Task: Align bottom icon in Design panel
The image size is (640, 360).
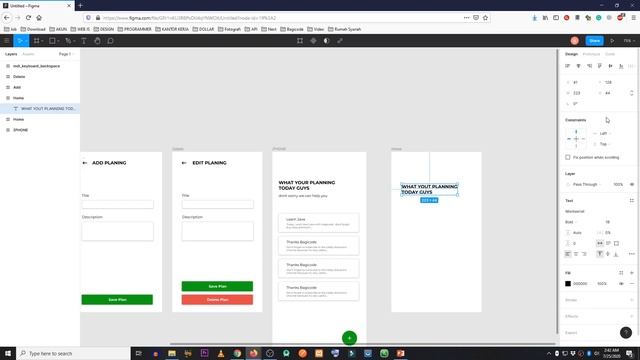Action: tap(621, 66)
